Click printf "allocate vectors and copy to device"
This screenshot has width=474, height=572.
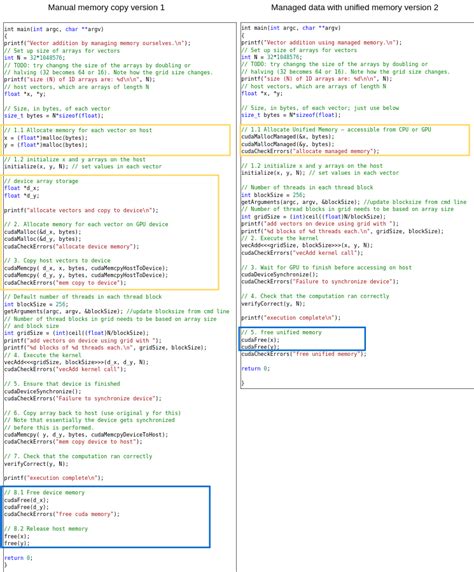(x=81, y=210)
